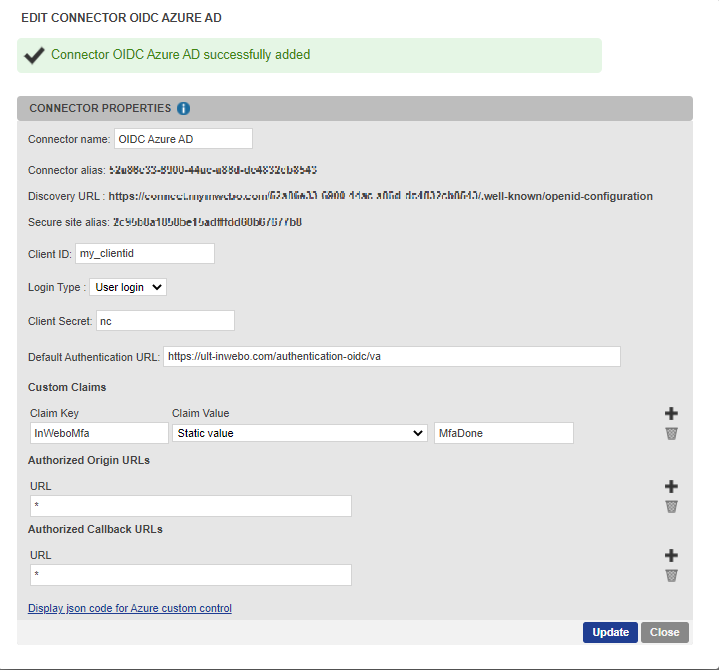This screenshot has width=719, height=670.
Task: Click the Client Secret field
Action: (x=165, y=321)
